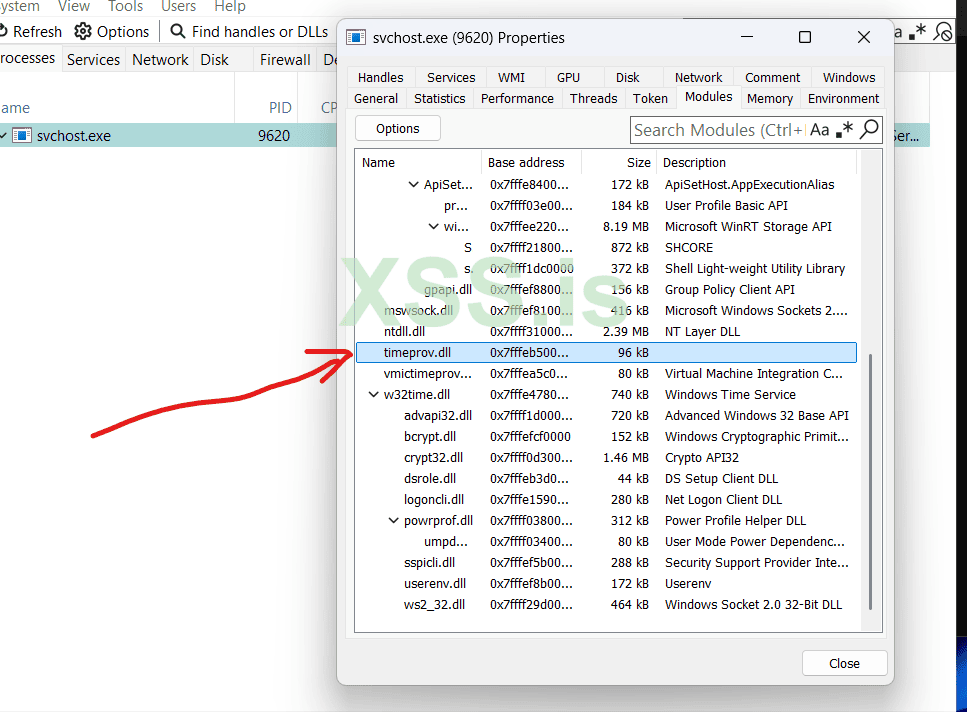Collapse the powrprof.dll module entry
This screenshot has height=712, width=967.
[x=393, y=520]
